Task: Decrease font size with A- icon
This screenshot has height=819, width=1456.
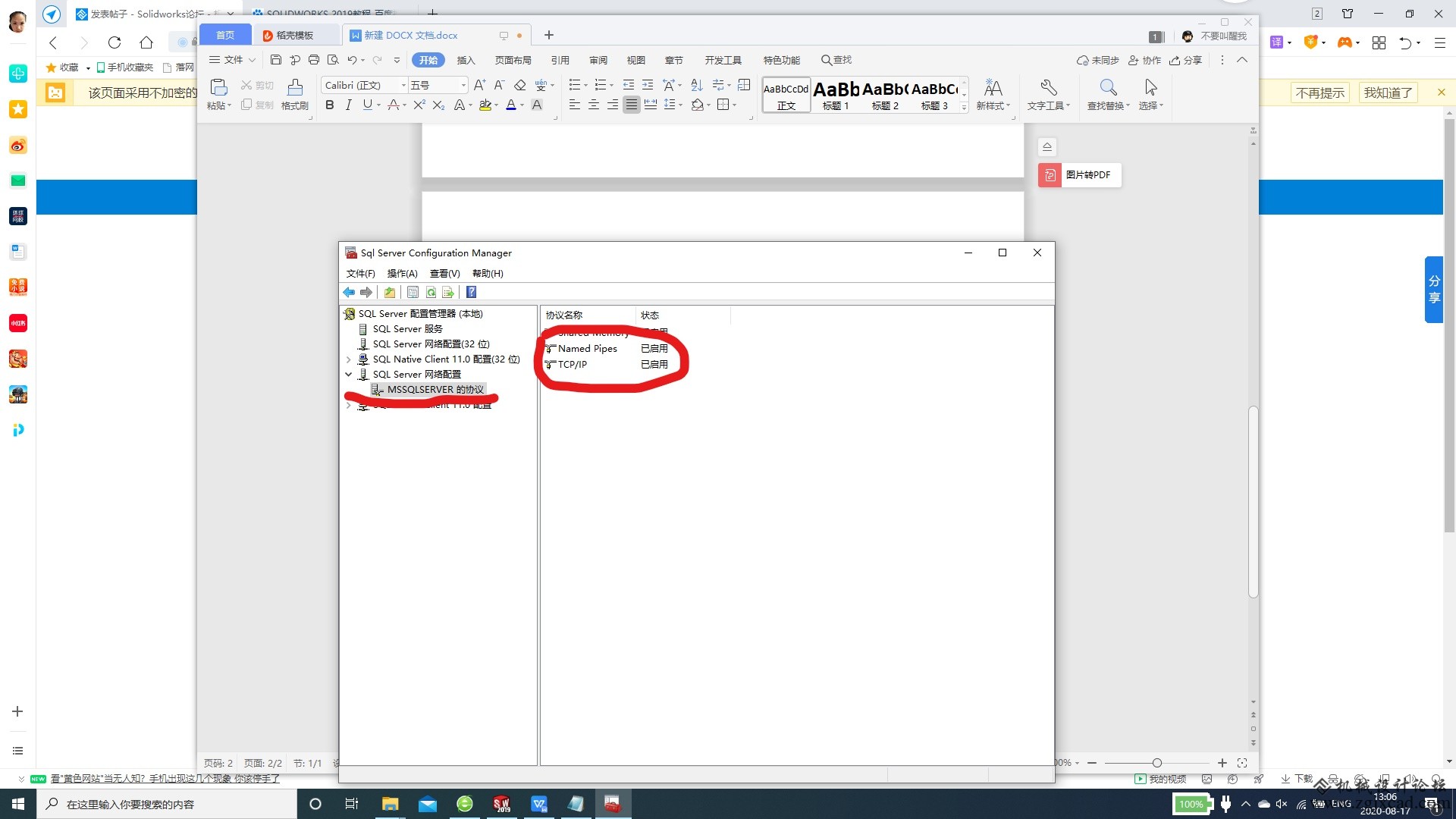Action: (499, 85)
